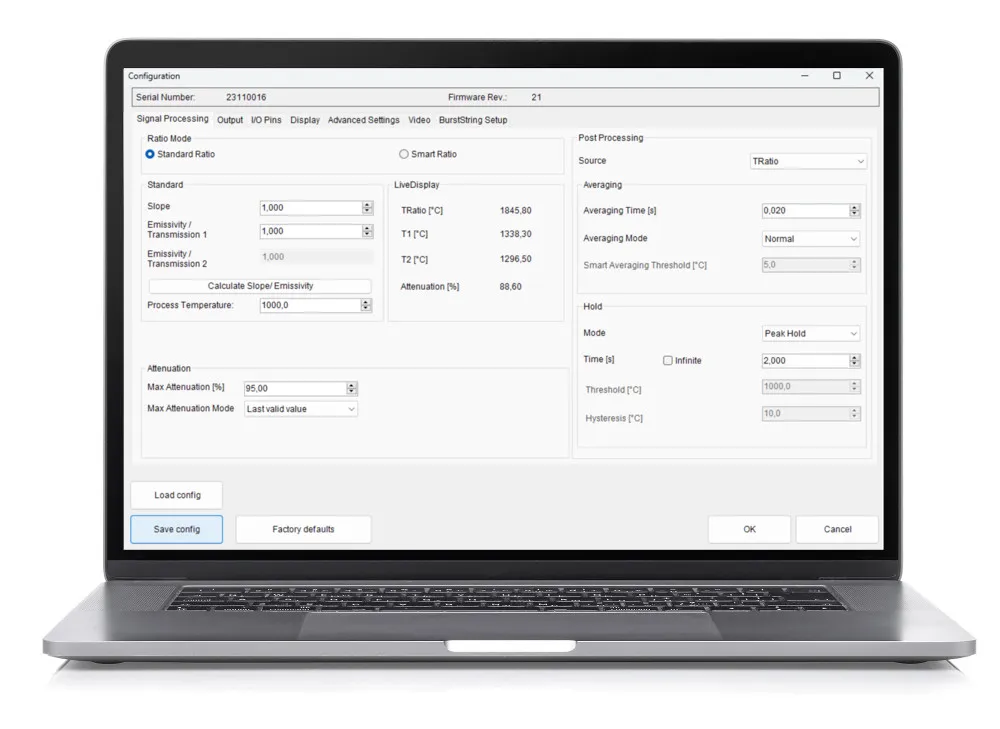Select the Standard Ratio radio button
The image size is (1000, 729).
pyautogui.click(x=150, y=154)
